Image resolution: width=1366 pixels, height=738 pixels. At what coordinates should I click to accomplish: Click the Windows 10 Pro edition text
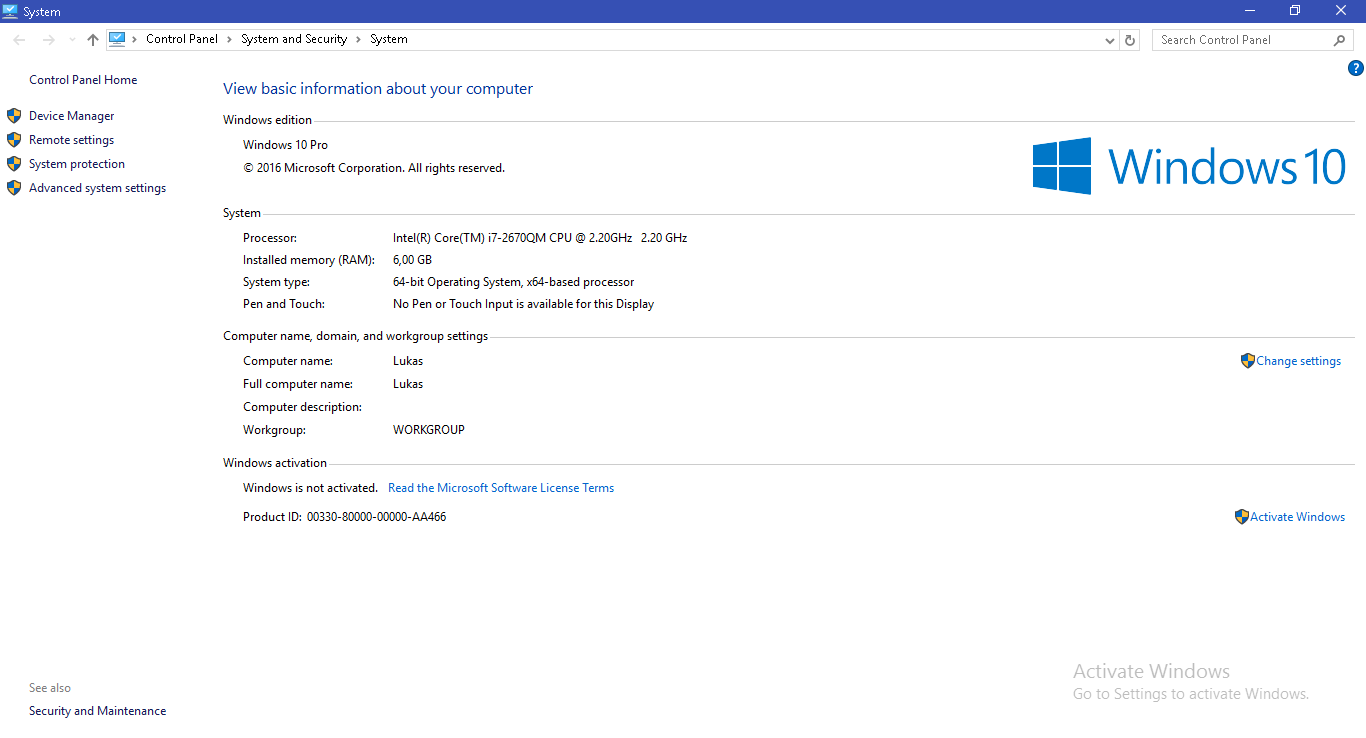285,145
